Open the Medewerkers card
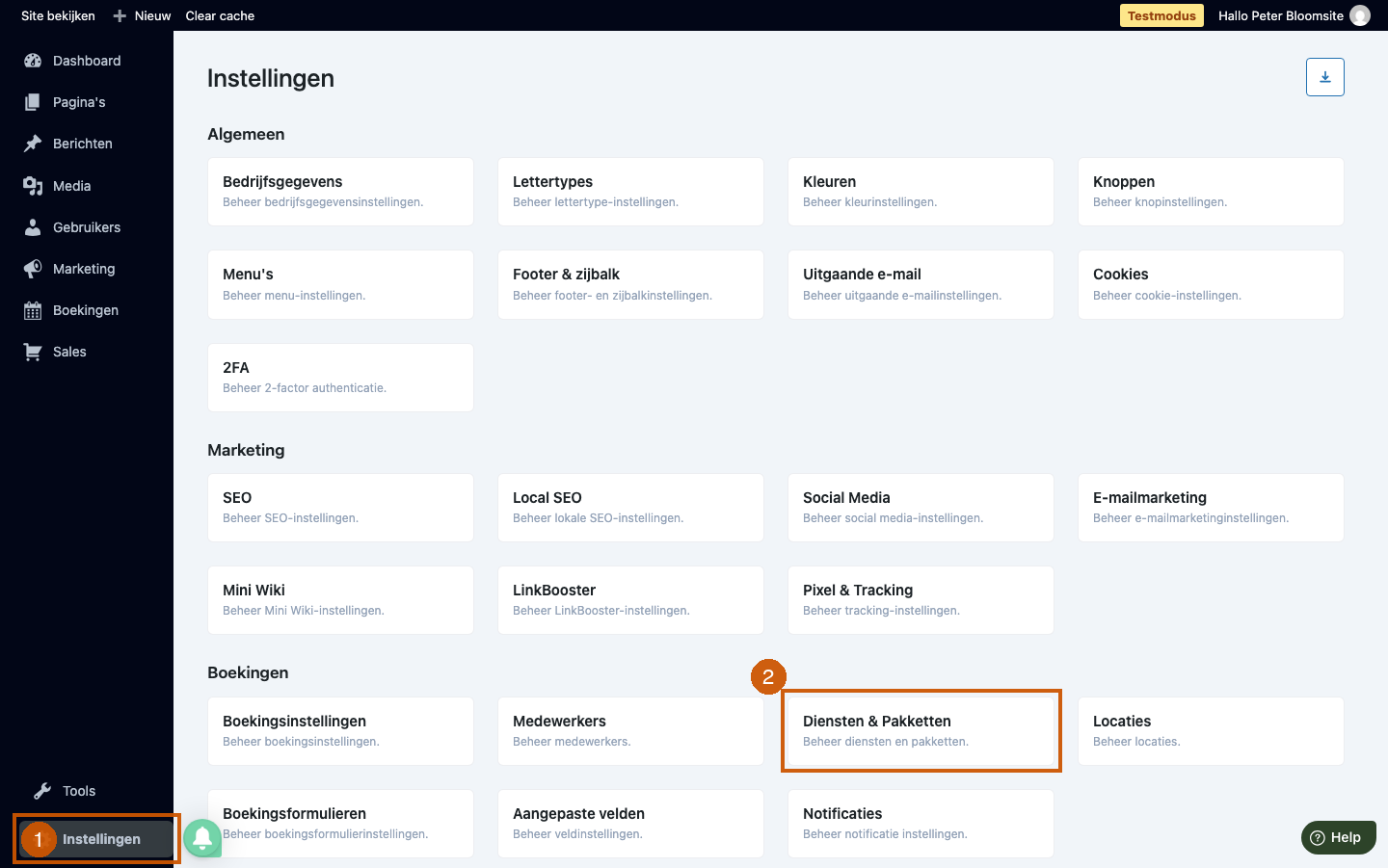 [630, 731]
